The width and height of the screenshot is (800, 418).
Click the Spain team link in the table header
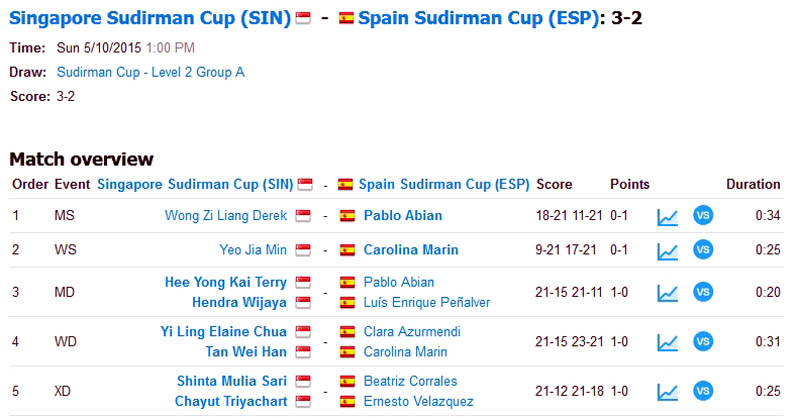point(444,184)
